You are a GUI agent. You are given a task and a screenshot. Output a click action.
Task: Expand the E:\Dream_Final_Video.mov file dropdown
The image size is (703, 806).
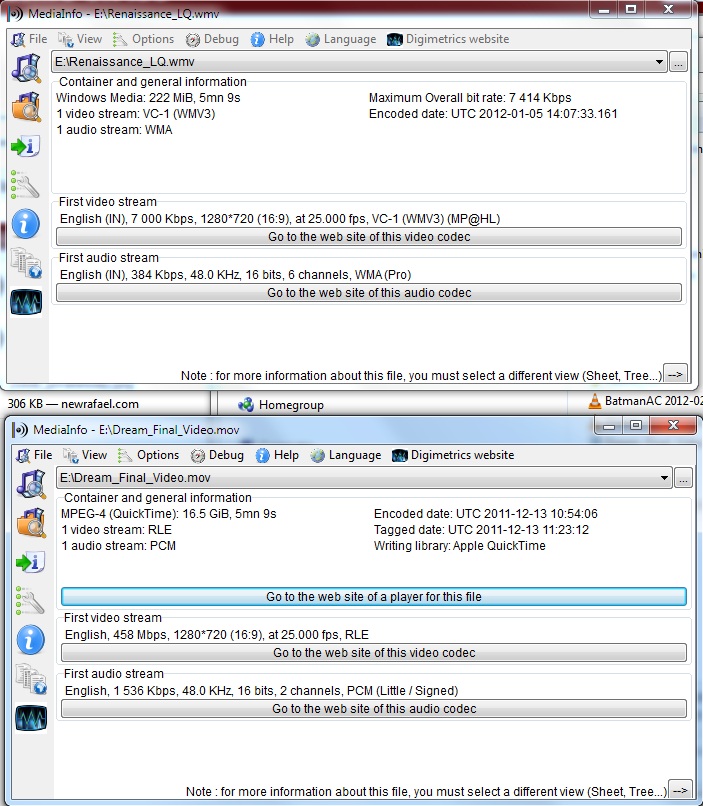click(664, 478)
